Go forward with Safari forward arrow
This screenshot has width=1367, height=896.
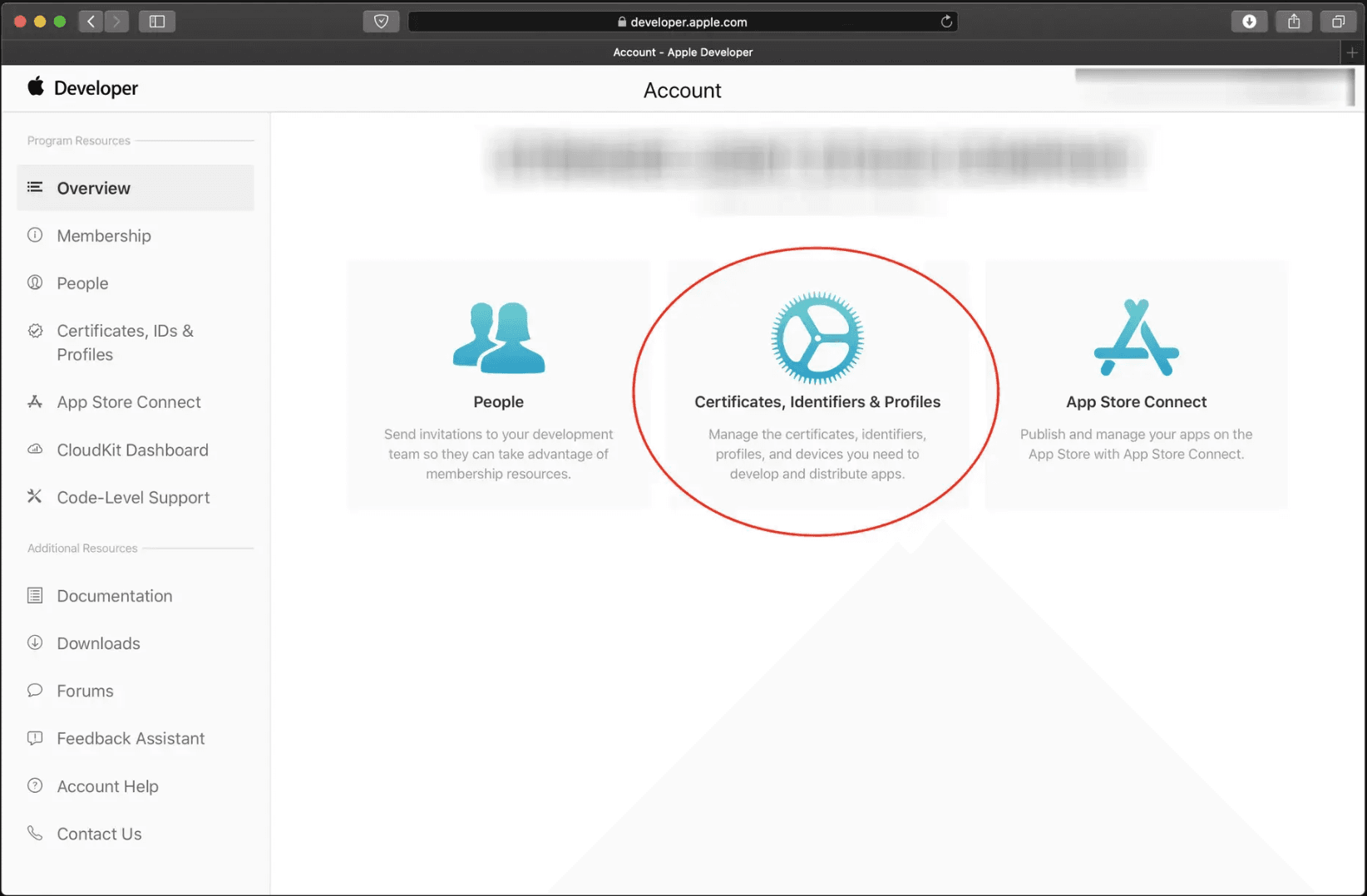[x=117, y=21]
